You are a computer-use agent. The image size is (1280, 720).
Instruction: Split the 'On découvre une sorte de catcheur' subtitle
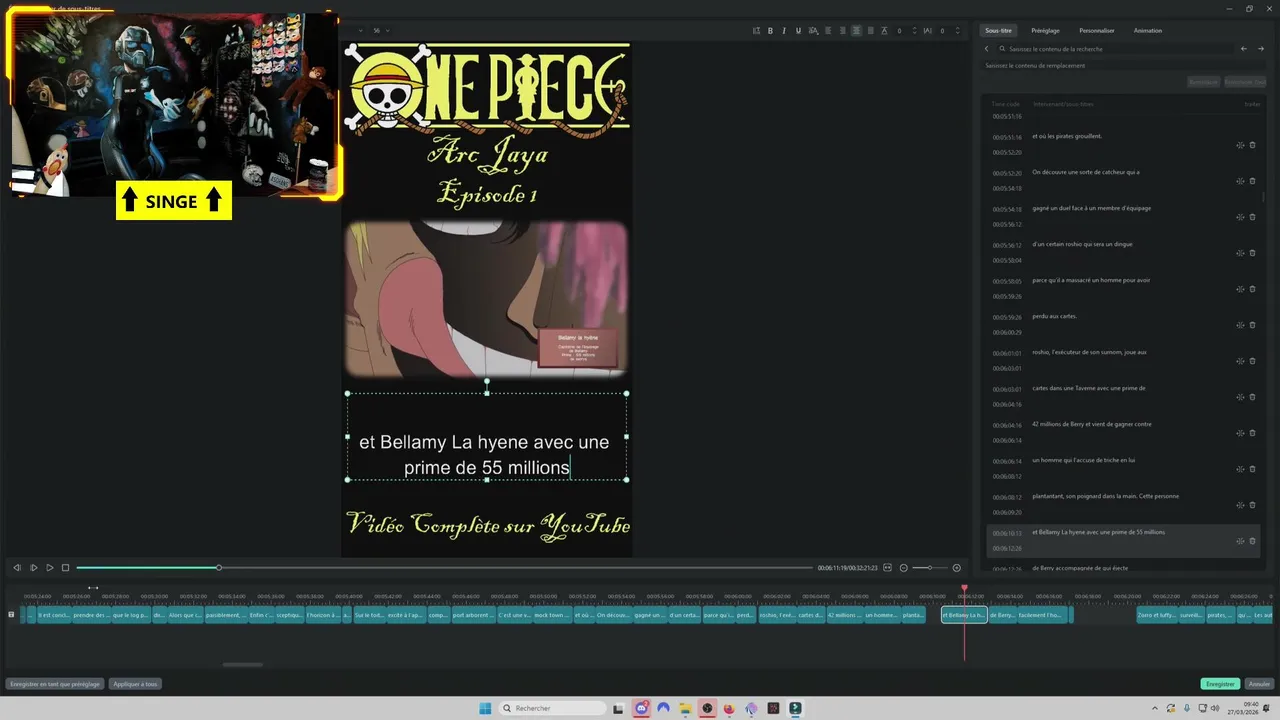click(1240, 181)
